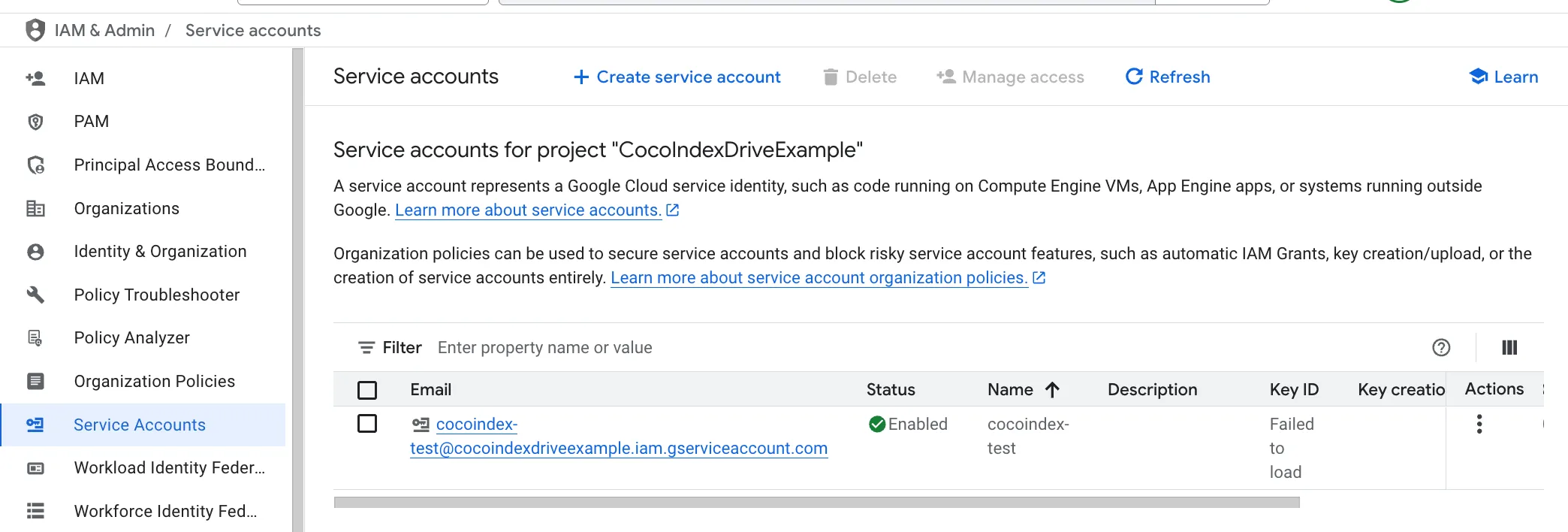Sort by Description column header
The width and height of the screenshot is (1568, 532).
pos(1152,389)
